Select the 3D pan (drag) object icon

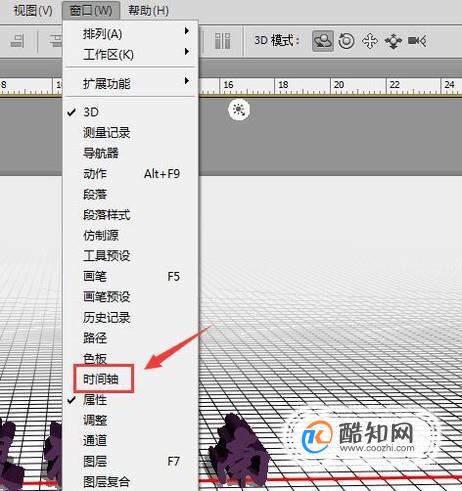(370, 41)
